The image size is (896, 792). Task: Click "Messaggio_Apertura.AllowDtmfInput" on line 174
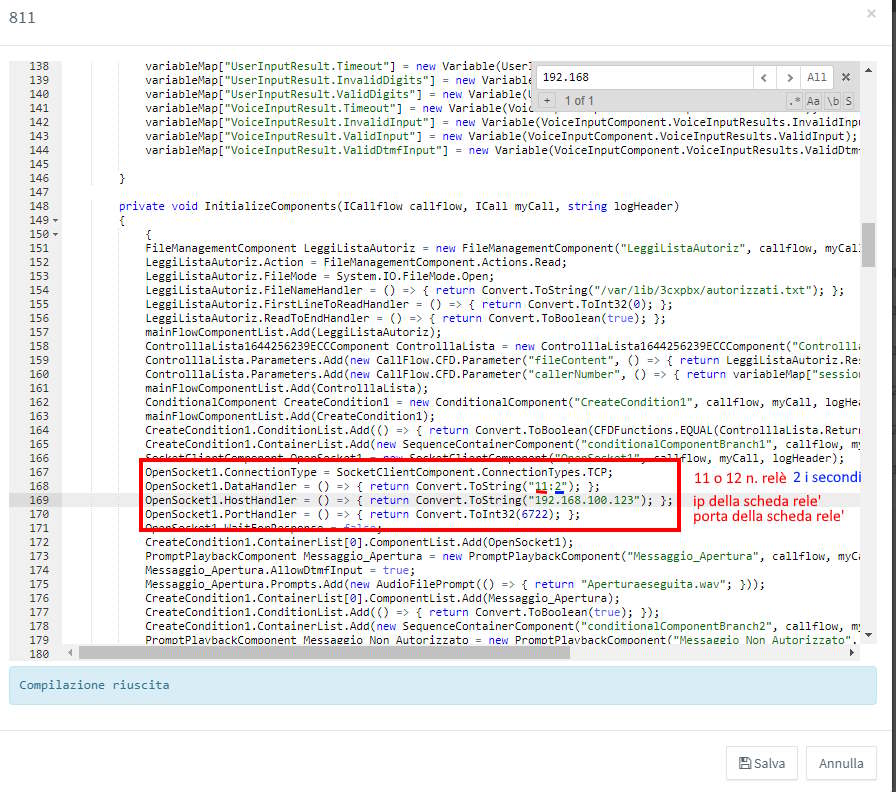tap(254, 570)
